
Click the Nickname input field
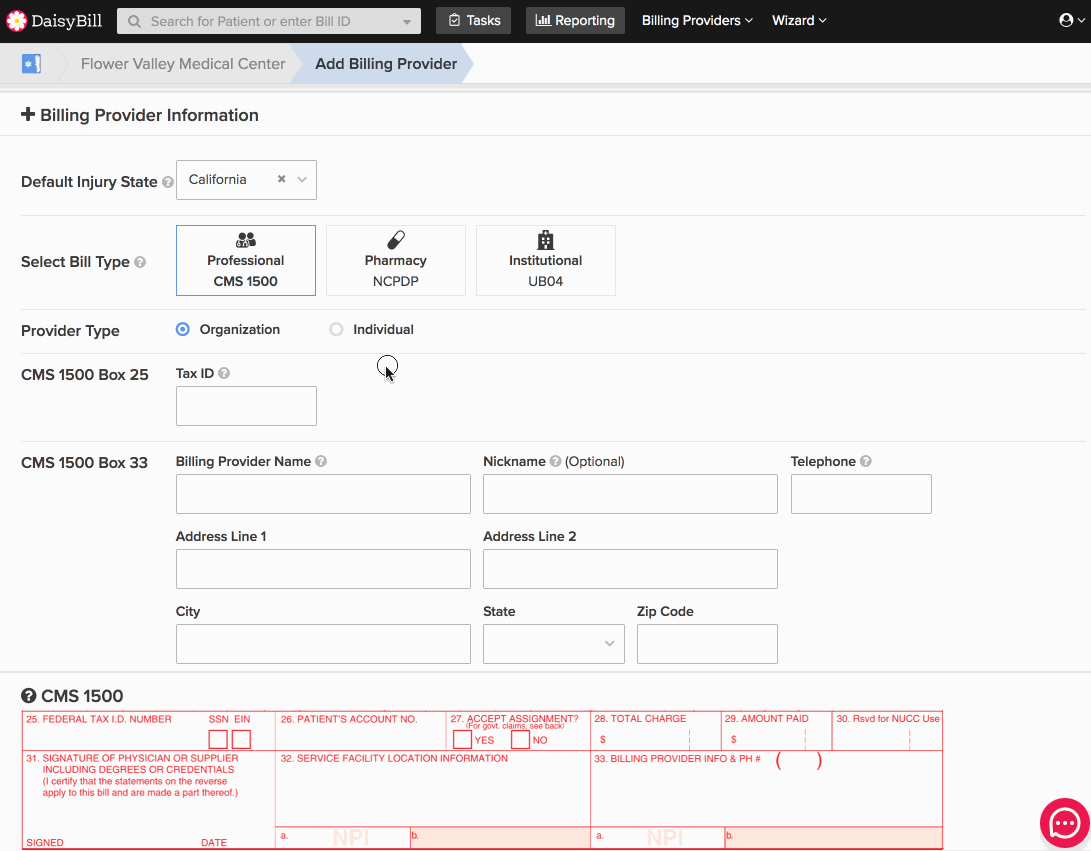(x=630, y=494)
